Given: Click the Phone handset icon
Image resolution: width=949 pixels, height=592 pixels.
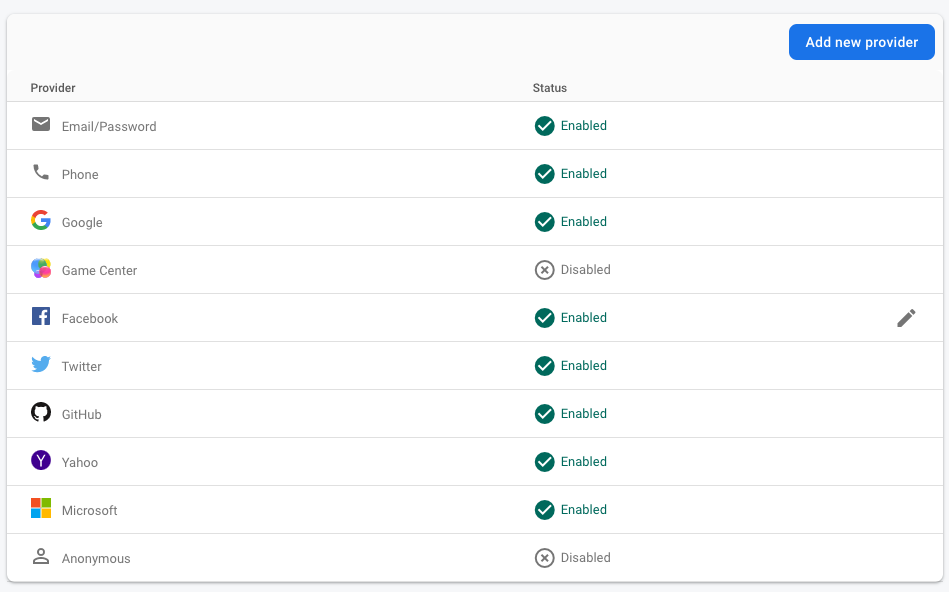Looking at the screenshot, I should point(41,173).
